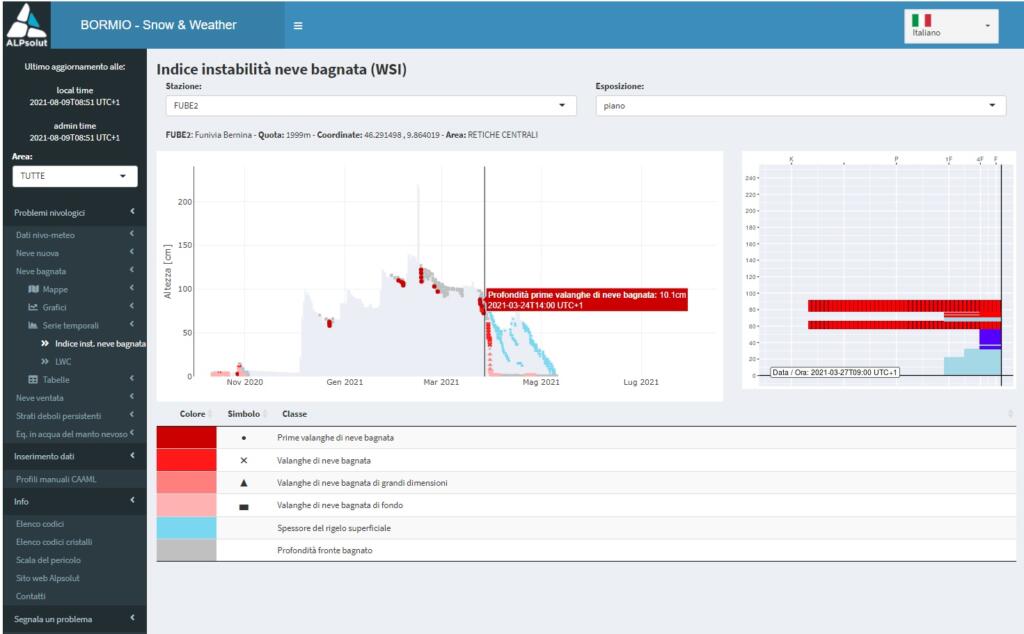The image size is (1024, 634).
Task: Click the ALPsolut logo
Action: click(x=26, y=25)
